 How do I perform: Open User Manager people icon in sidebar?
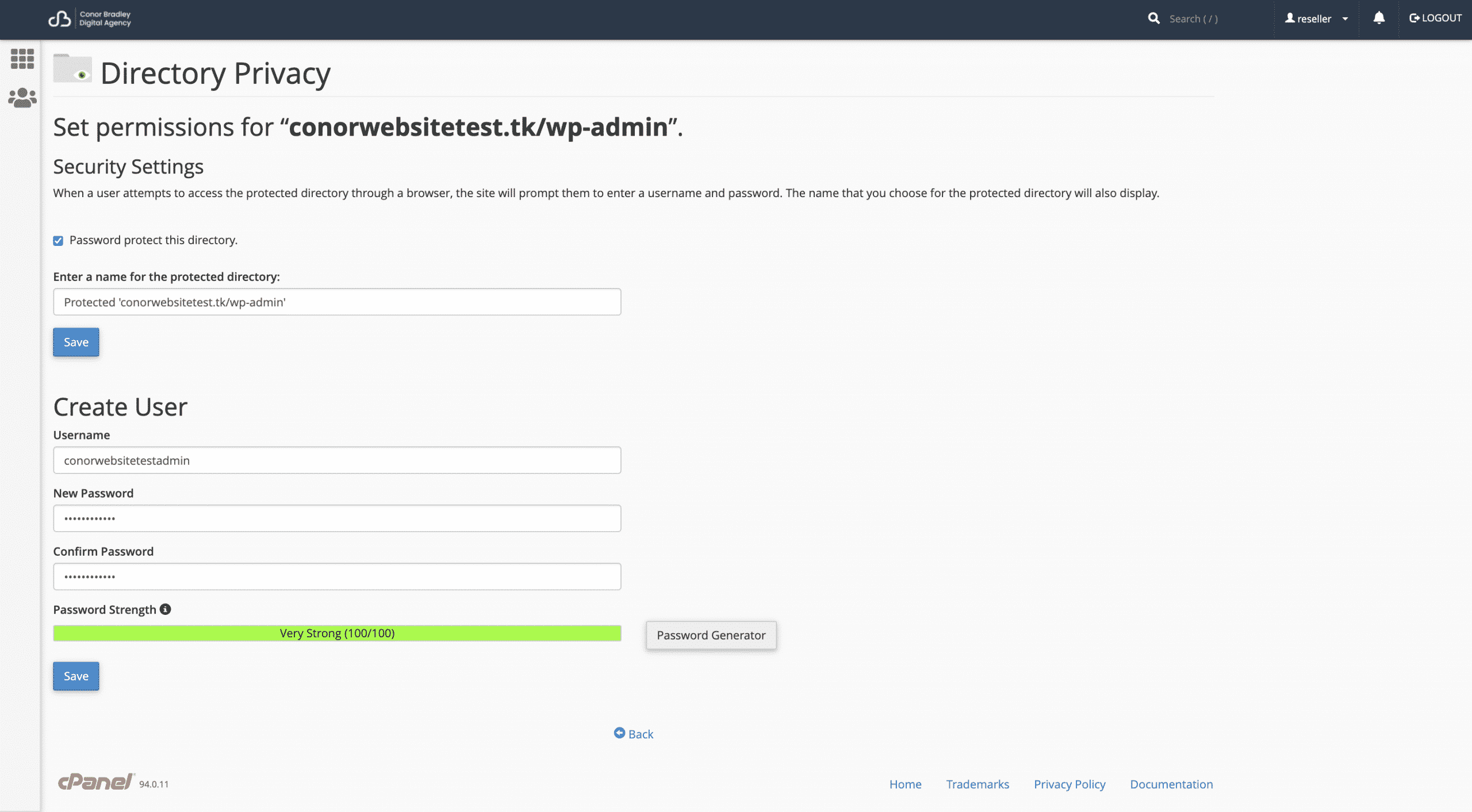tap(22, 98)
